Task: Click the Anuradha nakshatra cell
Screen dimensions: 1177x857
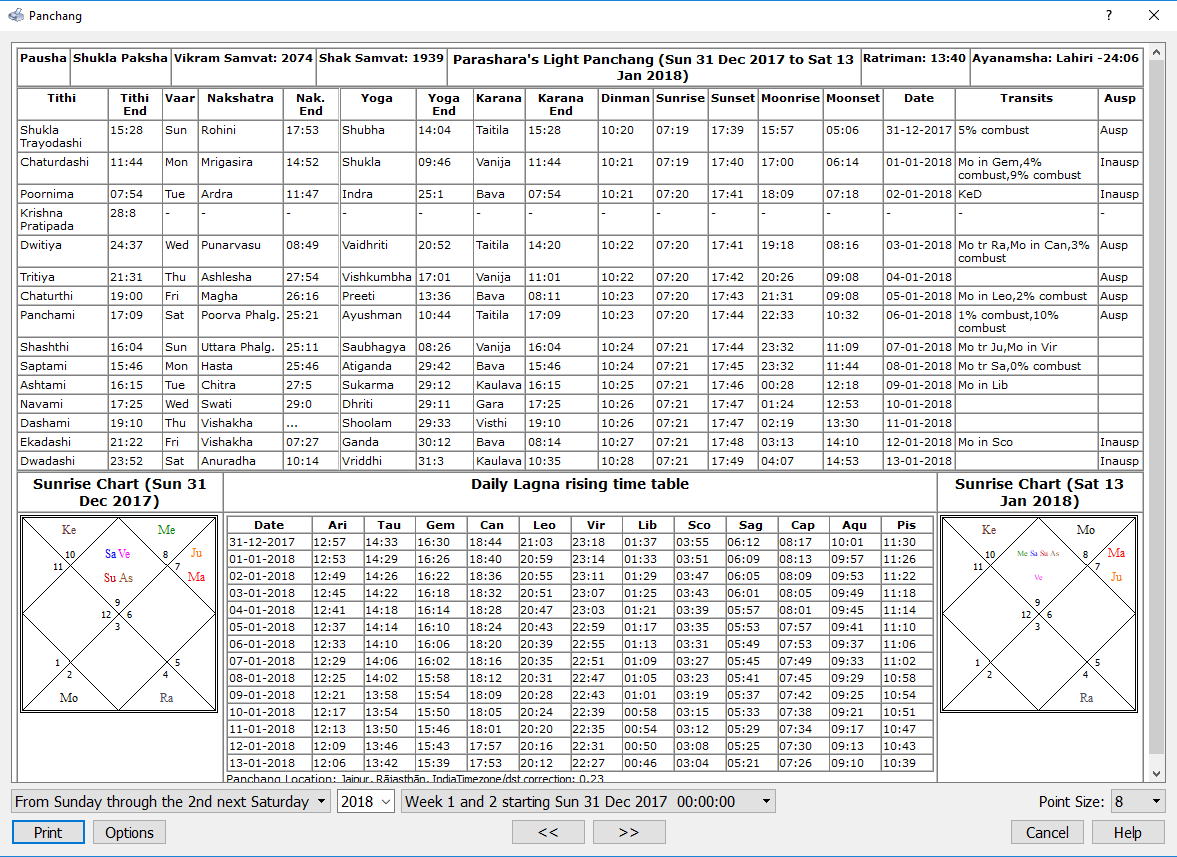Action: [x=240, y=461]
